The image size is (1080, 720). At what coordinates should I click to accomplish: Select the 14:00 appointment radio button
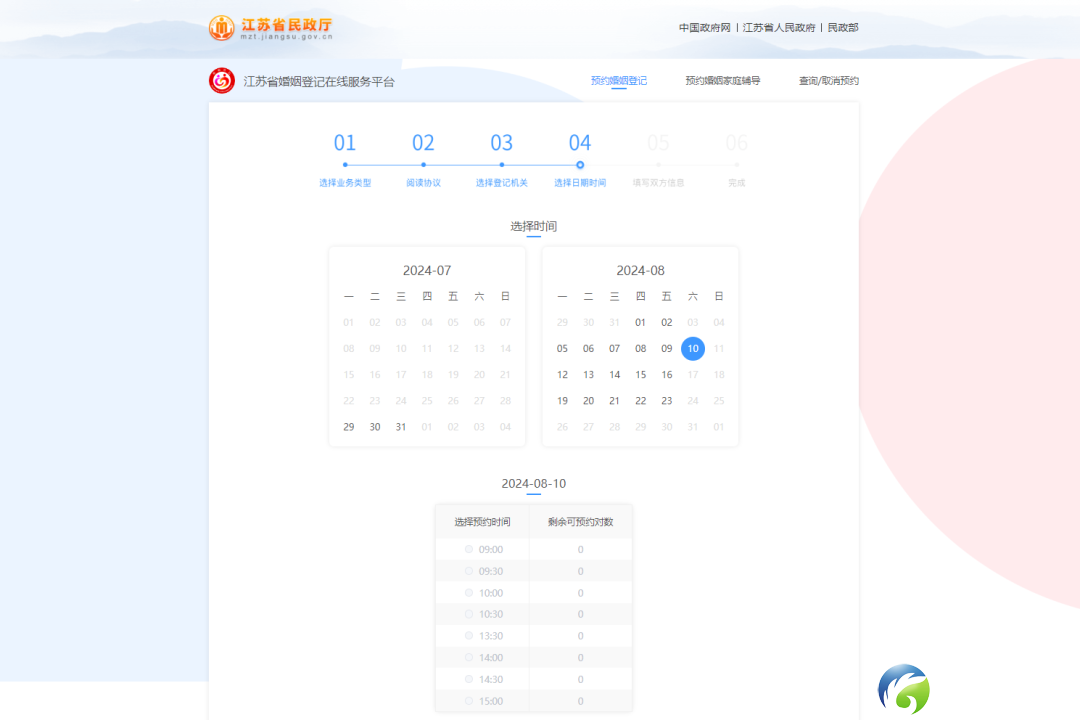(x=469, y=657)
